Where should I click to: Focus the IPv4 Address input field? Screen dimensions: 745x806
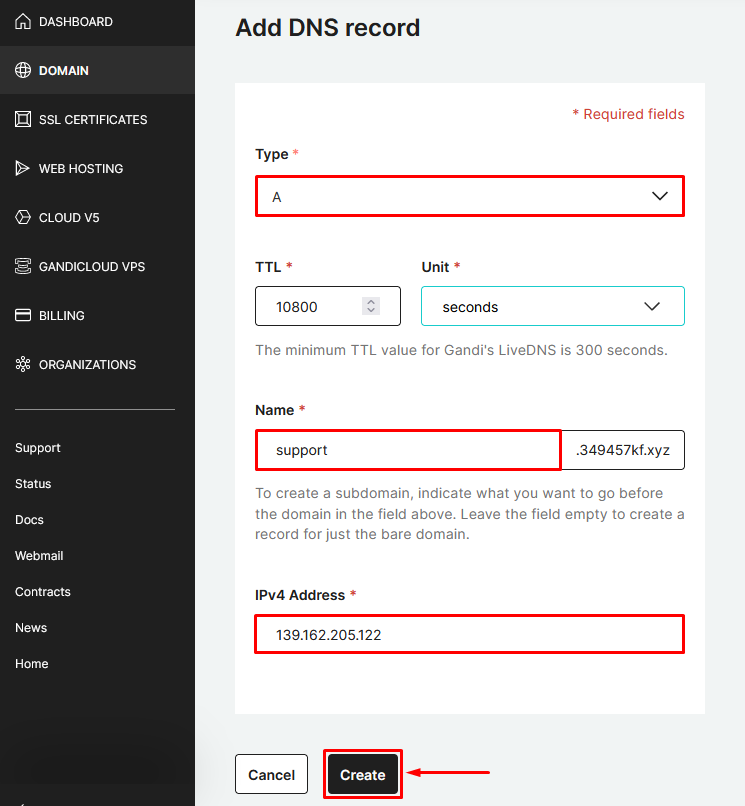pos(470,634)
